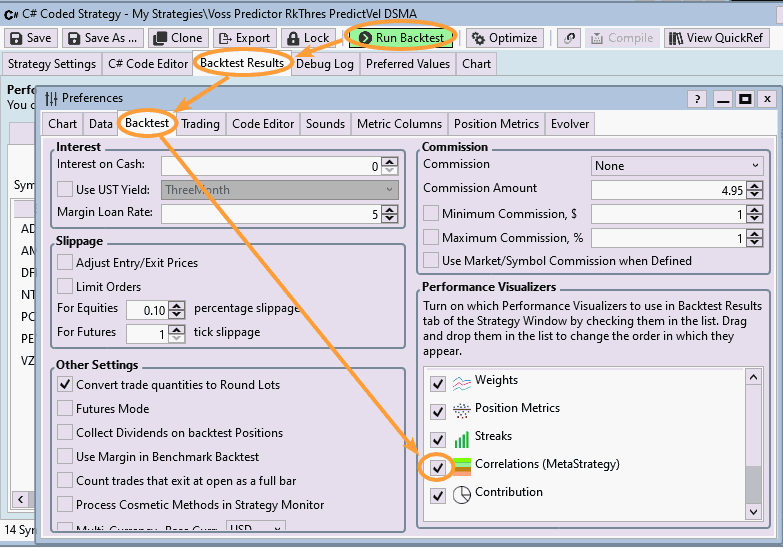
Task: Open the Debug Log tab
Action: (x=325, y=64)
